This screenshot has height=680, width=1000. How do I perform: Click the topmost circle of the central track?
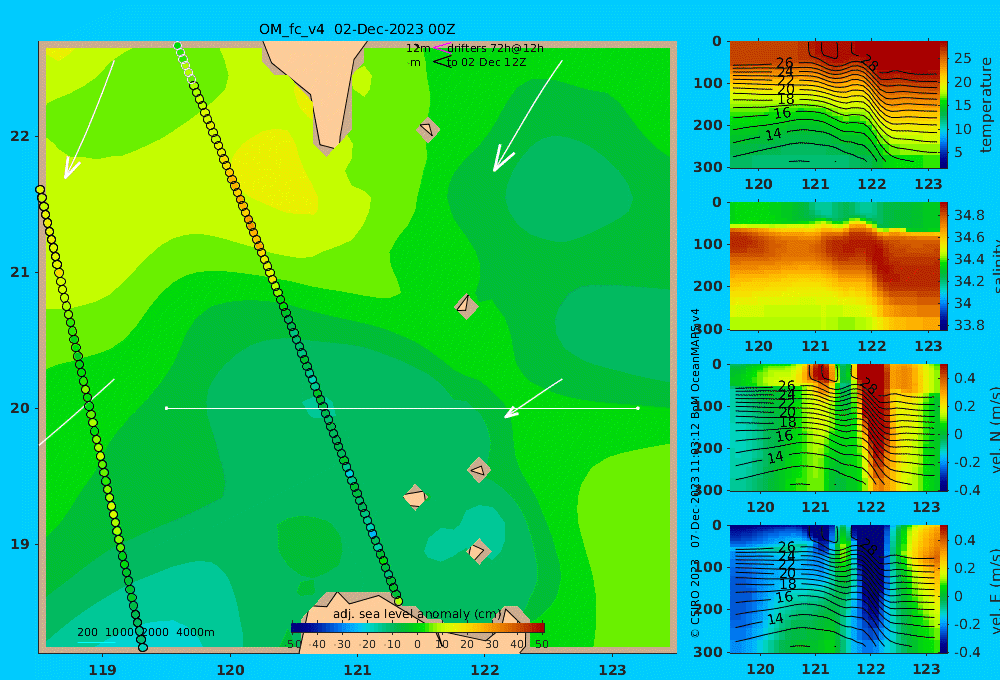click(x=177, y=46)
